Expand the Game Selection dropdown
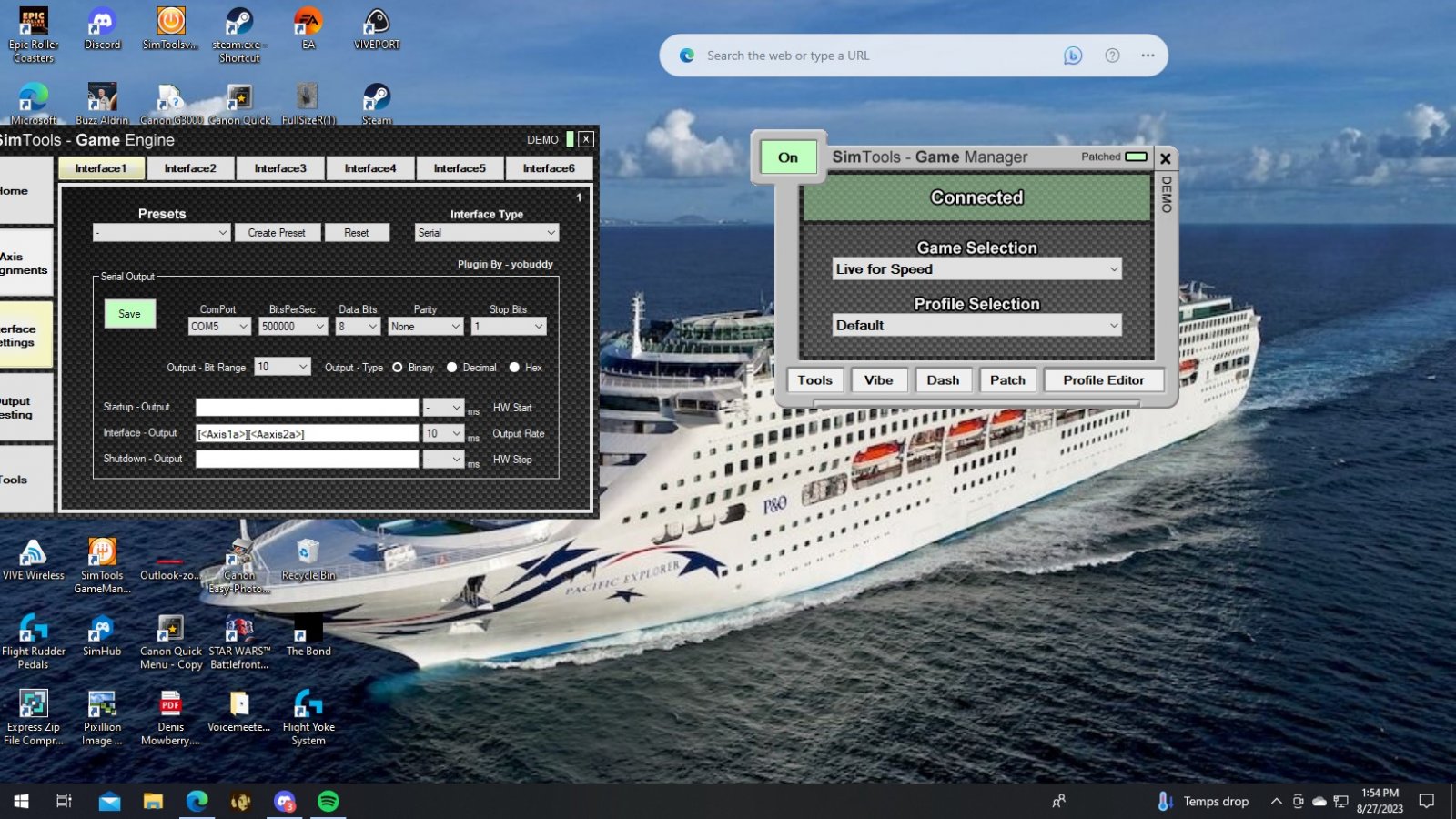This screenshot has width=1456, height=819. pyautogui.click(x=976, y=269)
